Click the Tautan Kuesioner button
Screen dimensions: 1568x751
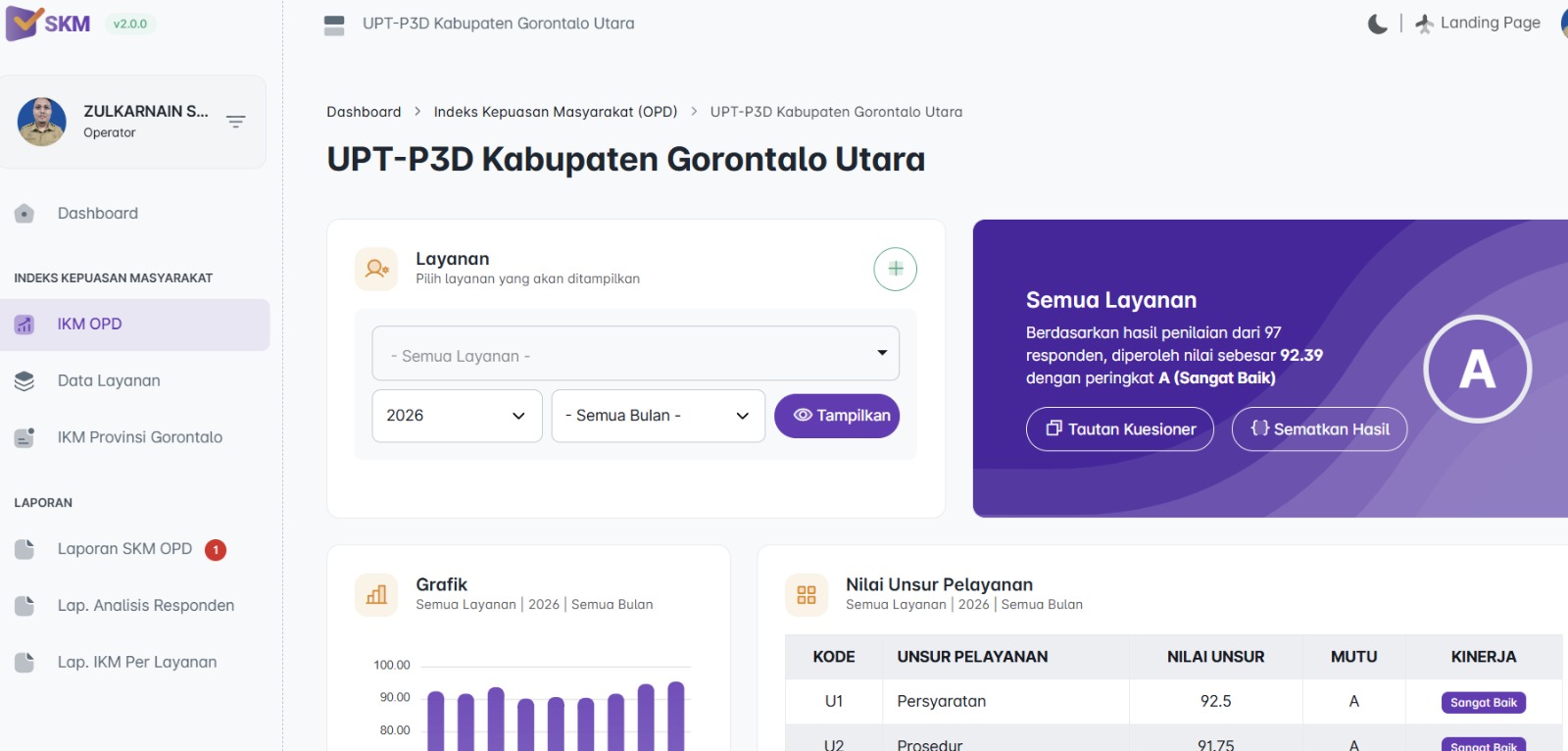pyautogui.click(x=1120, y=429)
